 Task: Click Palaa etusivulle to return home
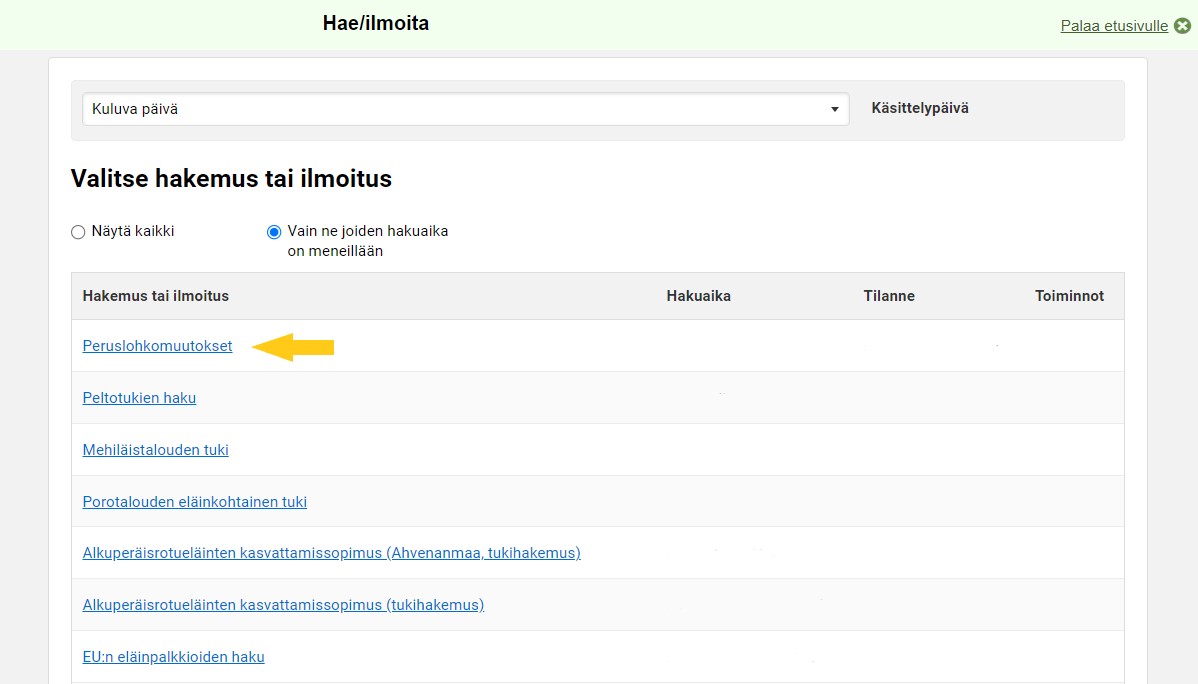click(x=1115, y=26)
